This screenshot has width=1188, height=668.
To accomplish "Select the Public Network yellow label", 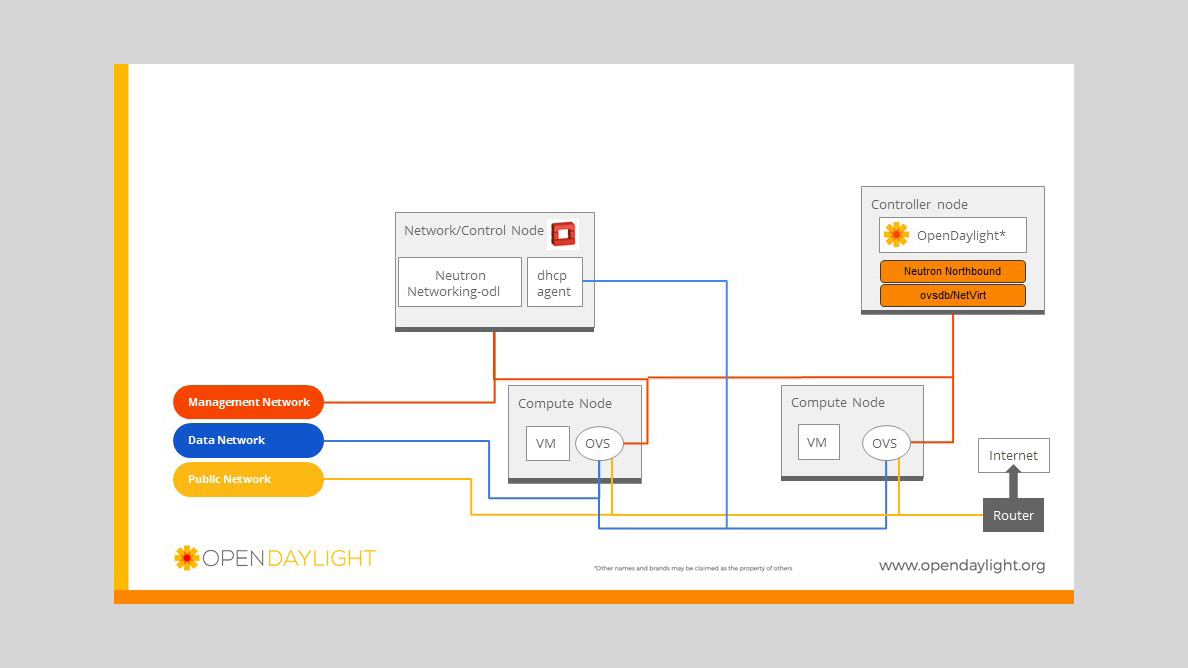I will (249, 479).
